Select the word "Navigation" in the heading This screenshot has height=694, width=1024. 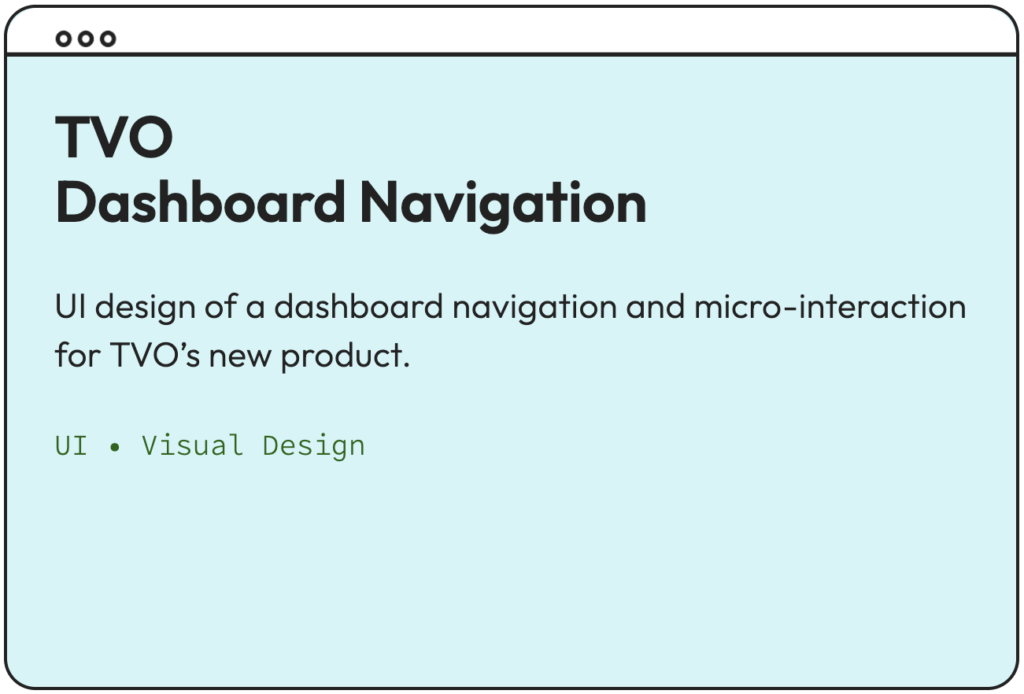pos(503,202)
